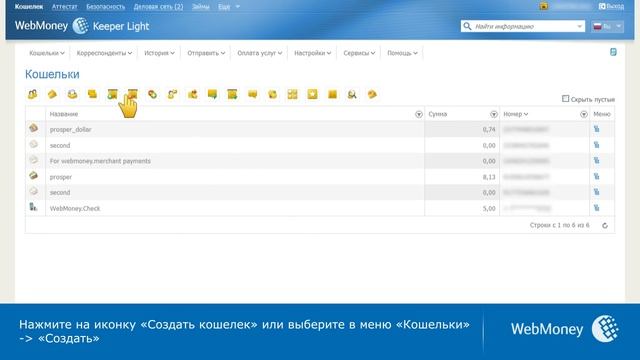
Task: Open the История dropdown menu
Action: 159,53
